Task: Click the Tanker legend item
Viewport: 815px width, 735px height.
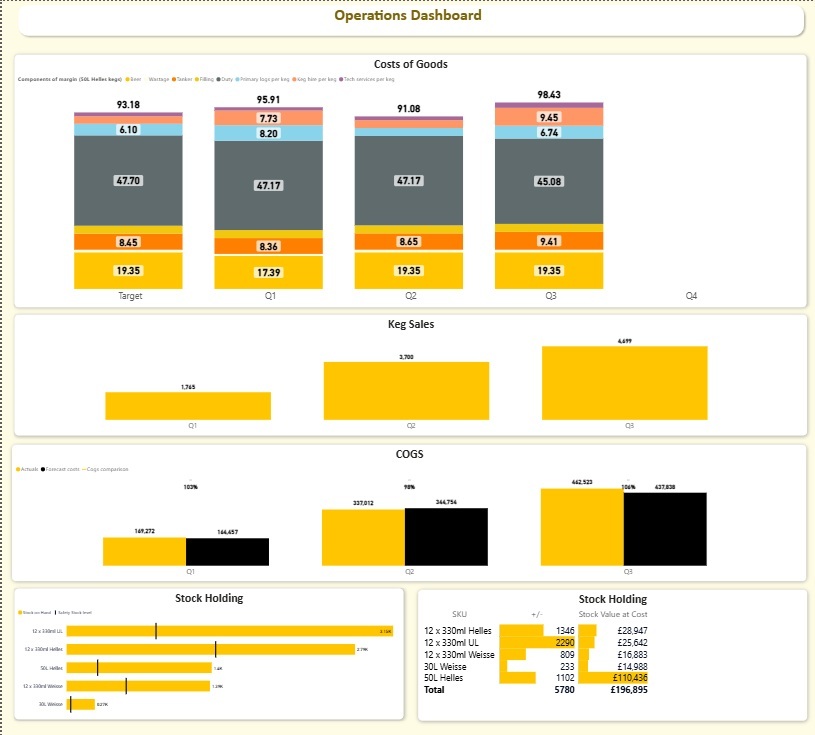Action: pos(182,80)
